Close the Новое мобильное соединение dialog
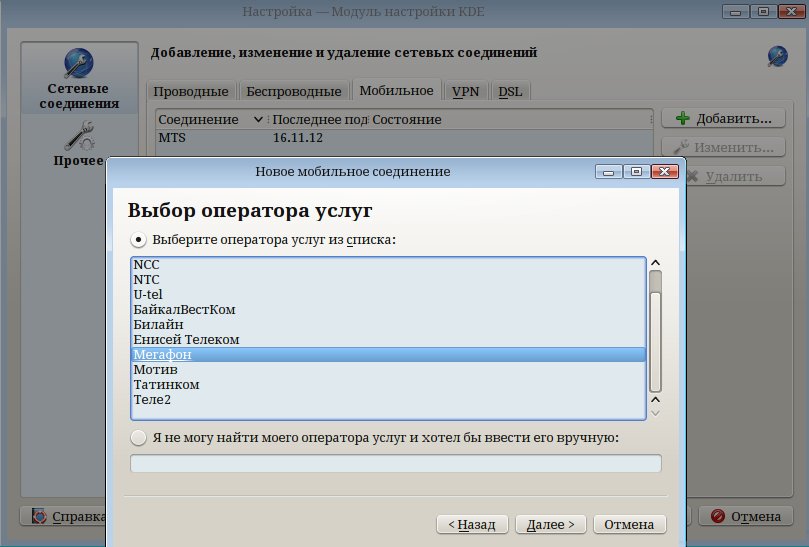This screenshot has width=809, height=547. (665, 172)
